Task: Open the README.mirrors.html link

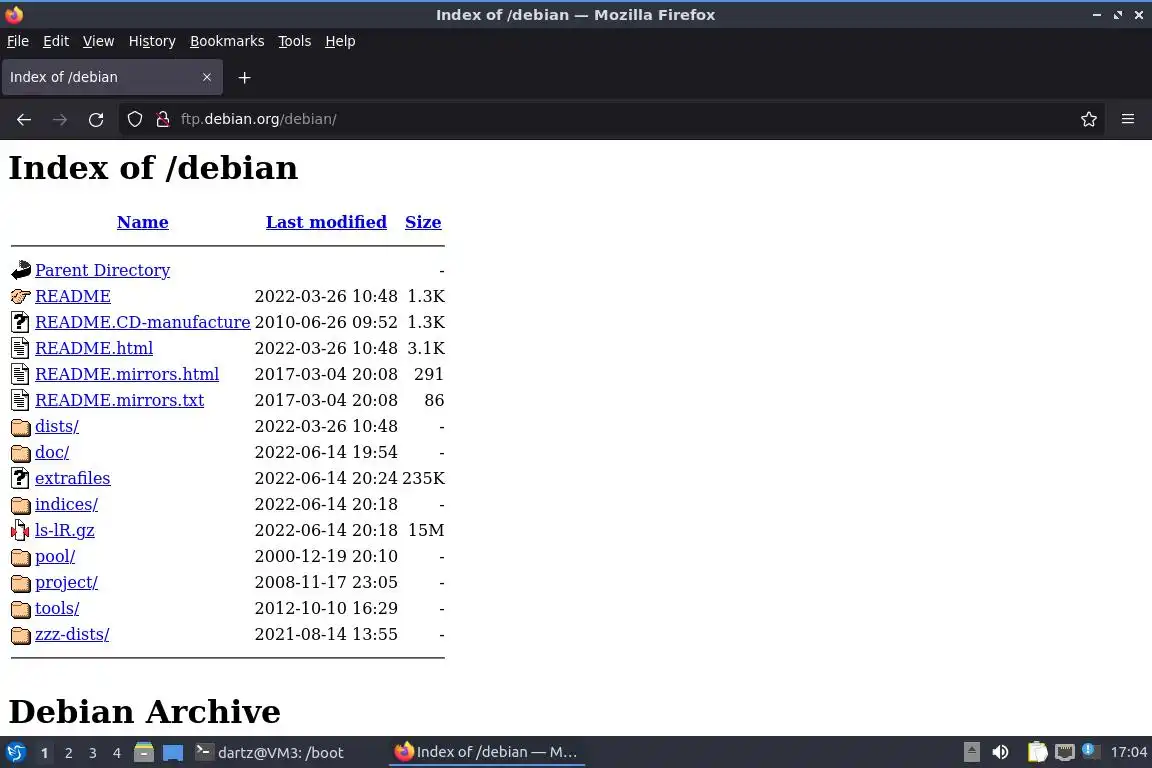Action: pos(127,374)
